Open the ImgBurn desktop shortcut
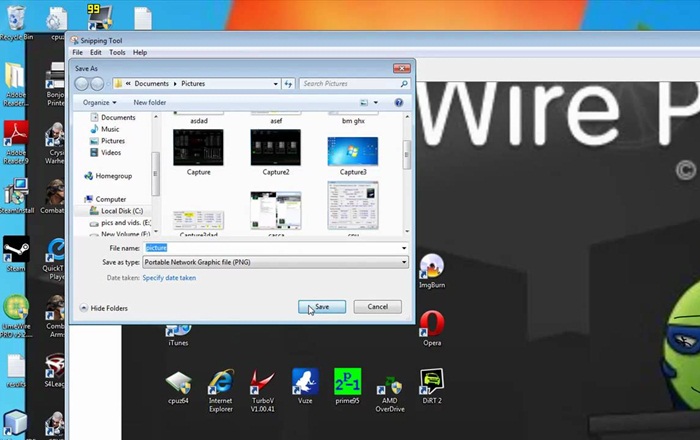Screen dimensions: 700x440 [x=432, y=271]
